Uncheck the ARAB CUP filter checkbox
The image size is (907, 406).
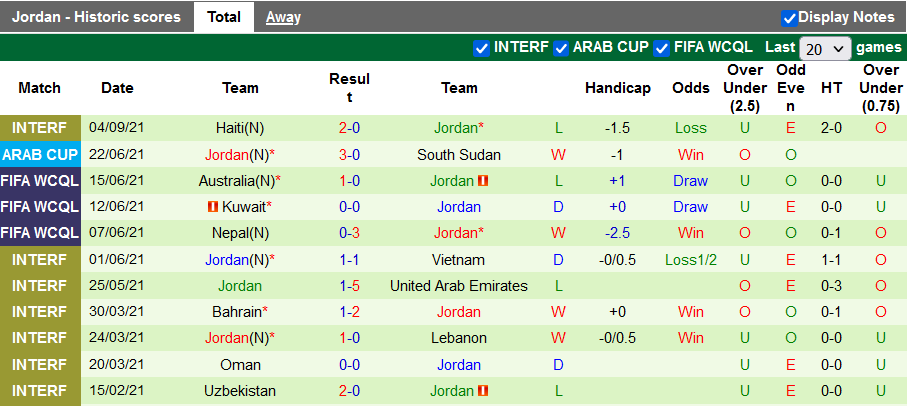561,47
